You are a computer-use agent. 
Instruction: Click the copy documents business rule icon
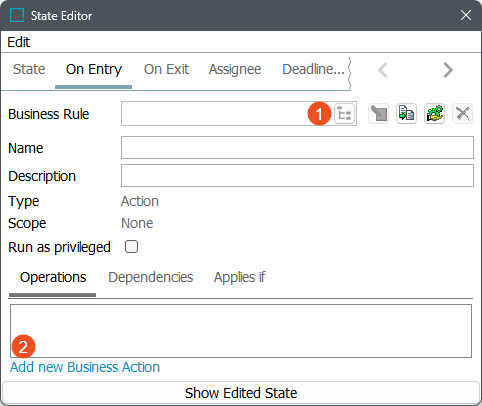coord(406,114)
